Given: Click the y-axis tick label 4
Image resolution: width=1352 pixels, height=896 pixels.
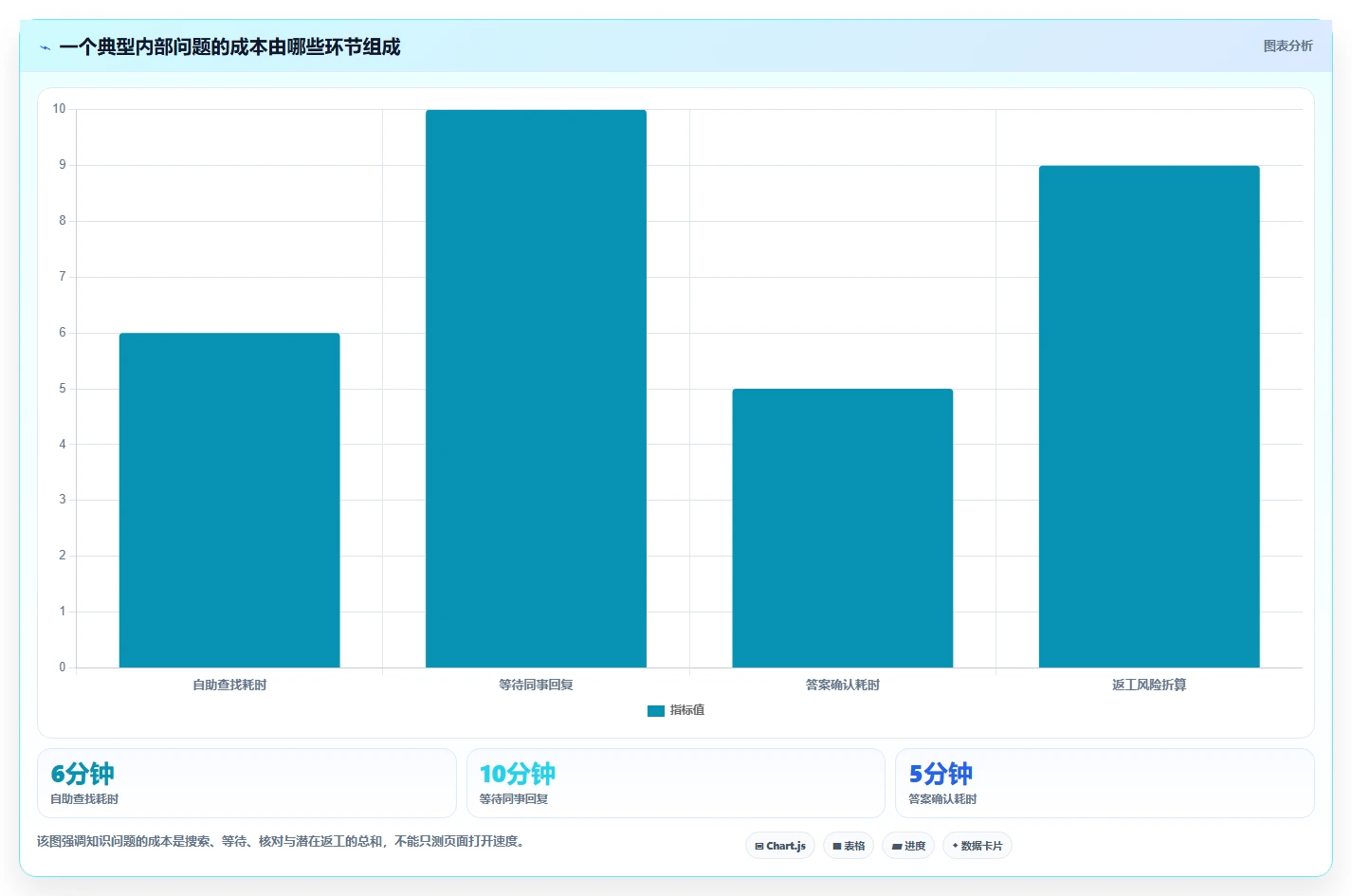Looking at the screenshot, I should [63, 444].
